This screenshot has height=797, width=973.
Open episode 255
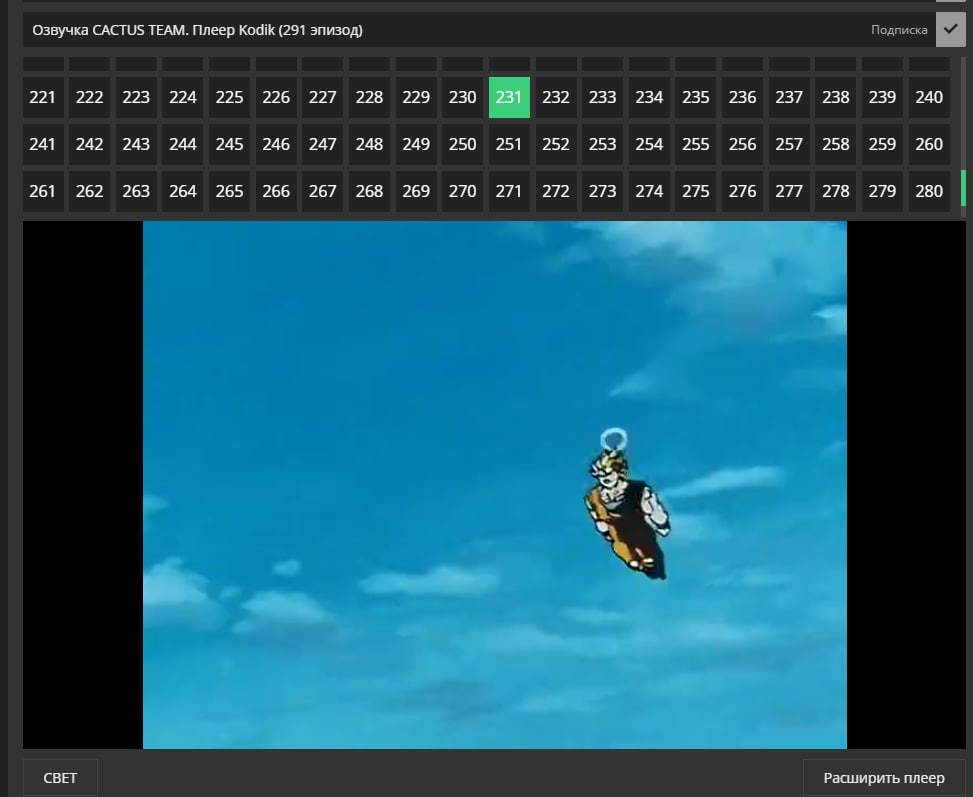(696, 145)
